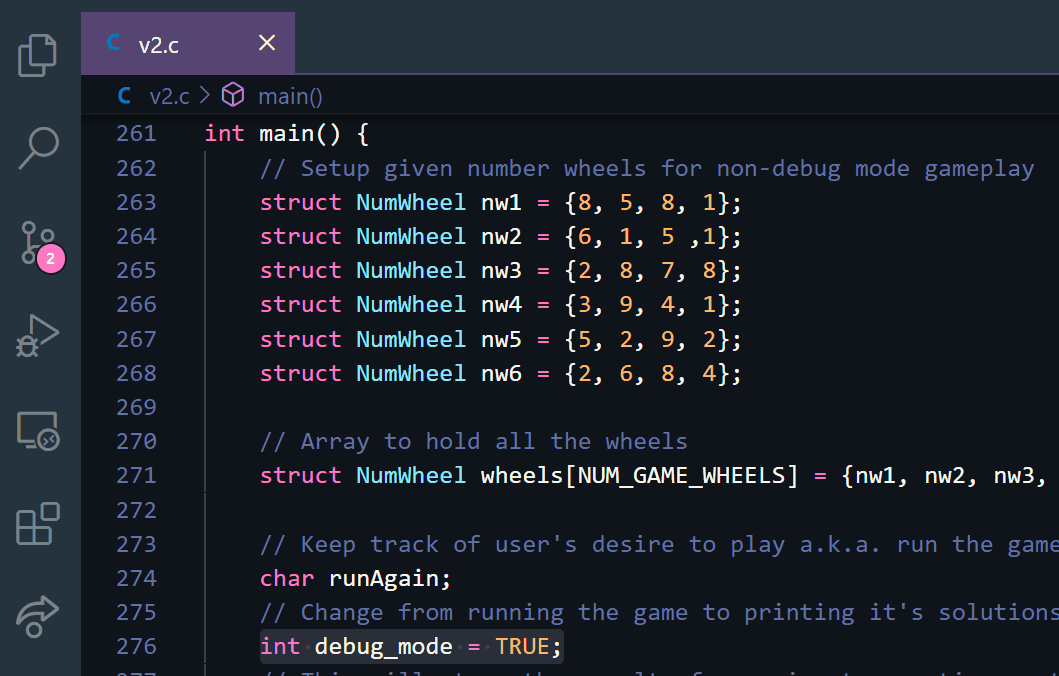1059x676 pixels.
Task: Click the breadcrumb chevron separator after v2.c
Action: tap(205, 96)
